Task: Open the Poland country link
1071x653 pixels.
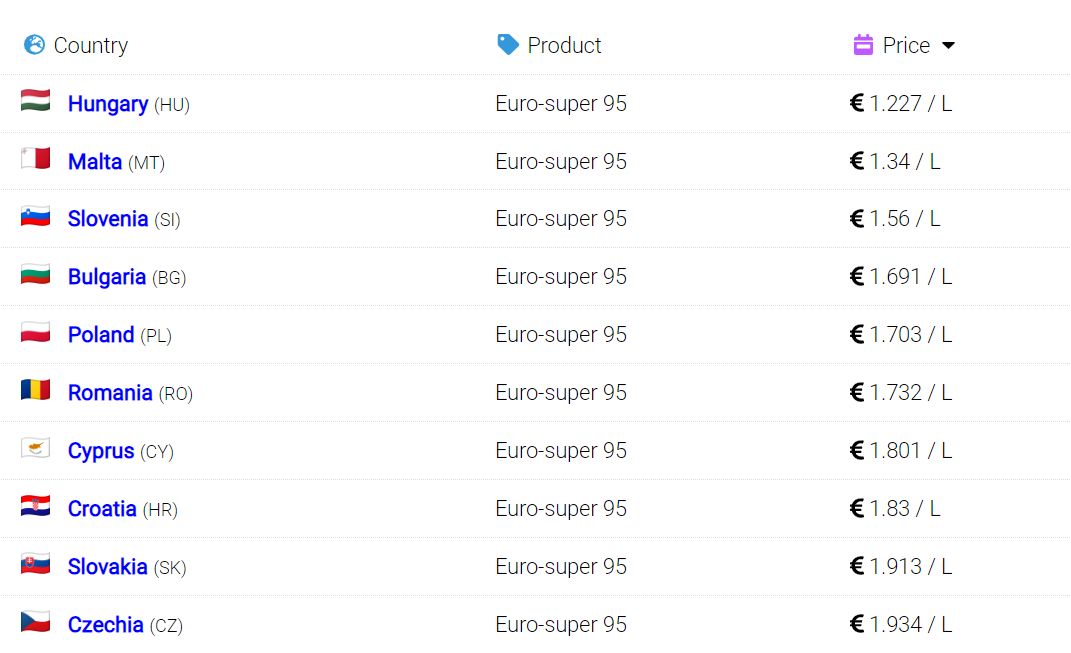Action: pyautogui.click(x=101, y=335)
